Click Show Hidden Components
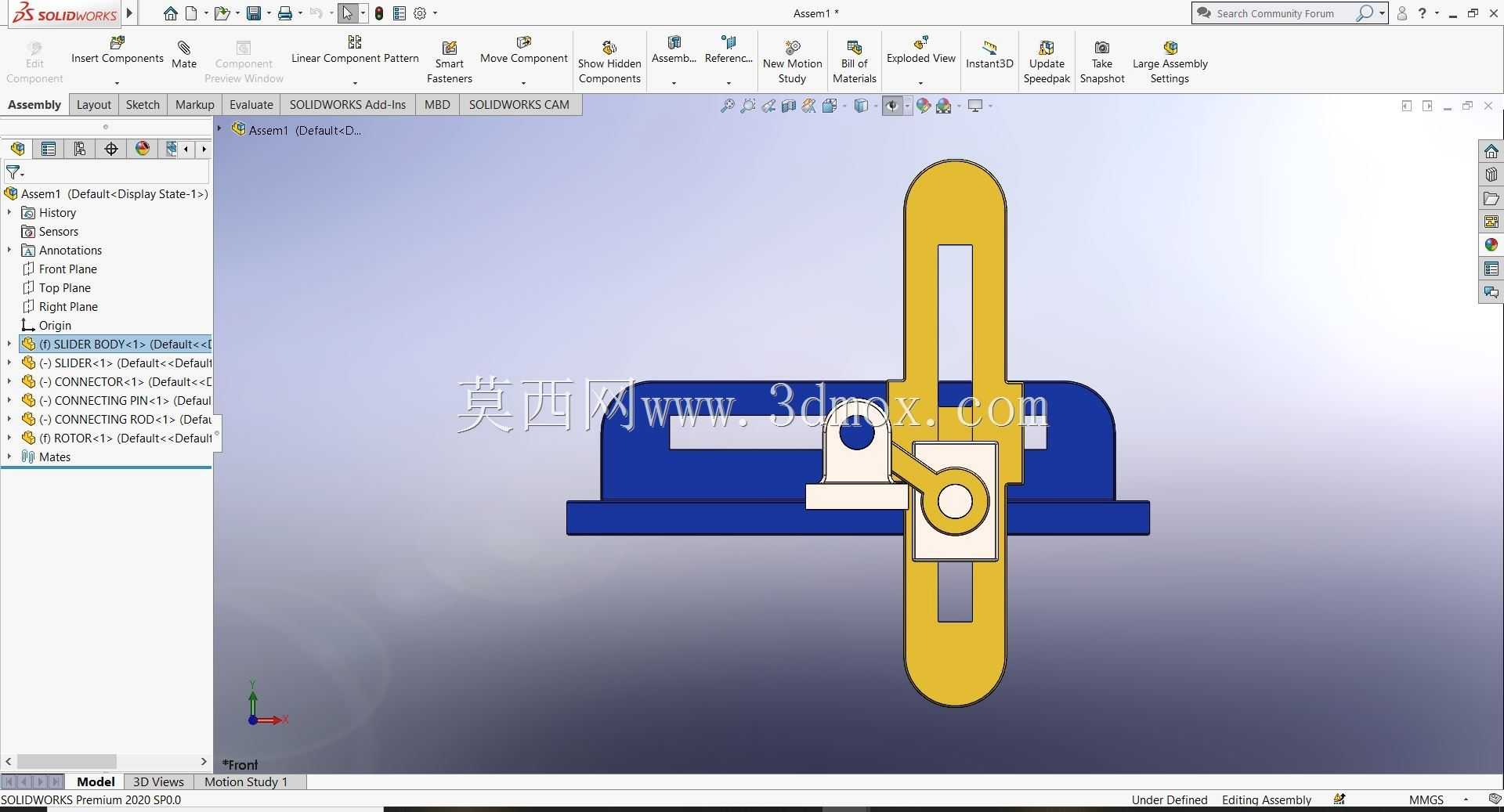The width and height of the screenshot is (1504, 812). [x=609, y=62]
